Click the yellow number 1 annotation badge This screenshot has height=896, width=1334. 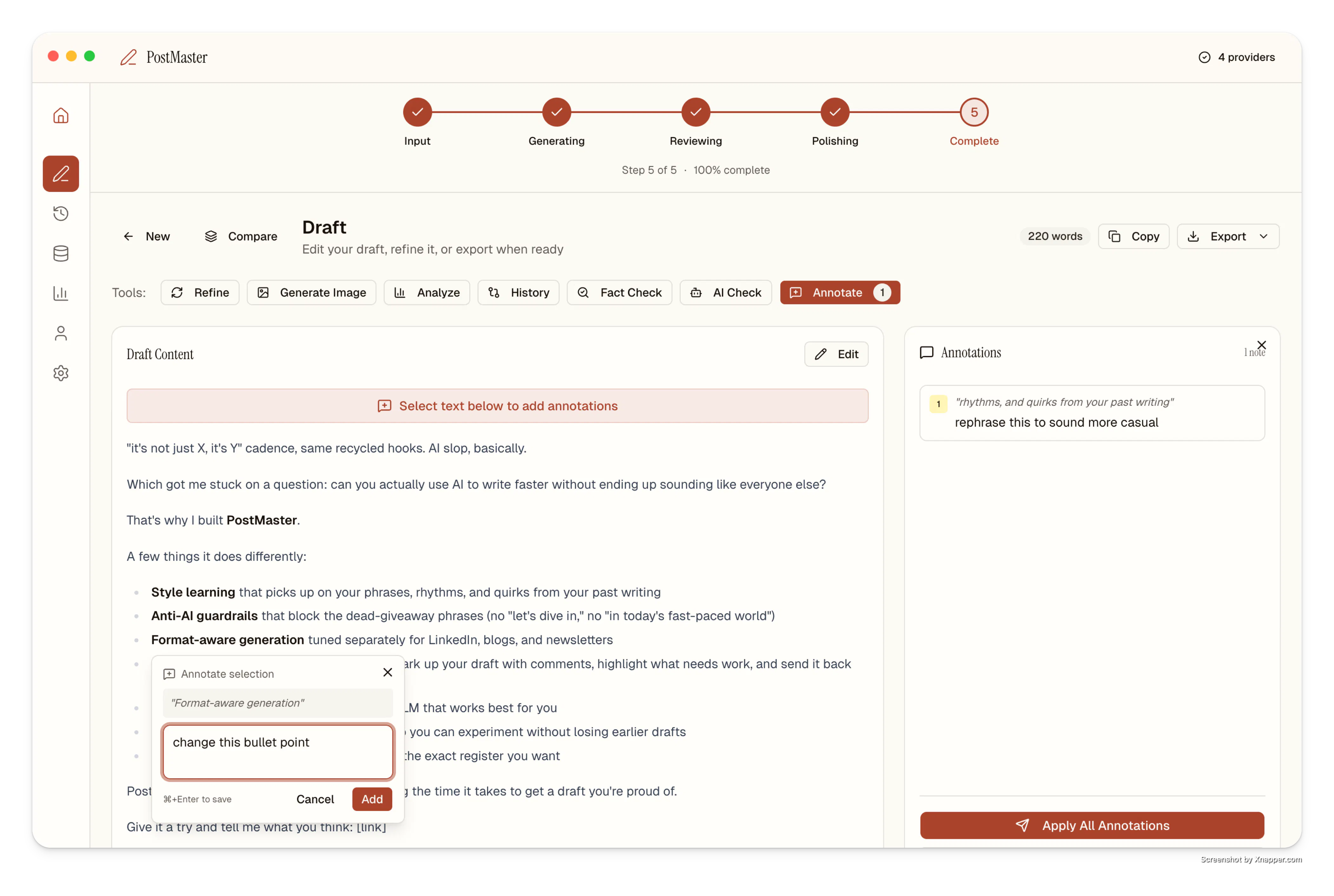[938, 404]
